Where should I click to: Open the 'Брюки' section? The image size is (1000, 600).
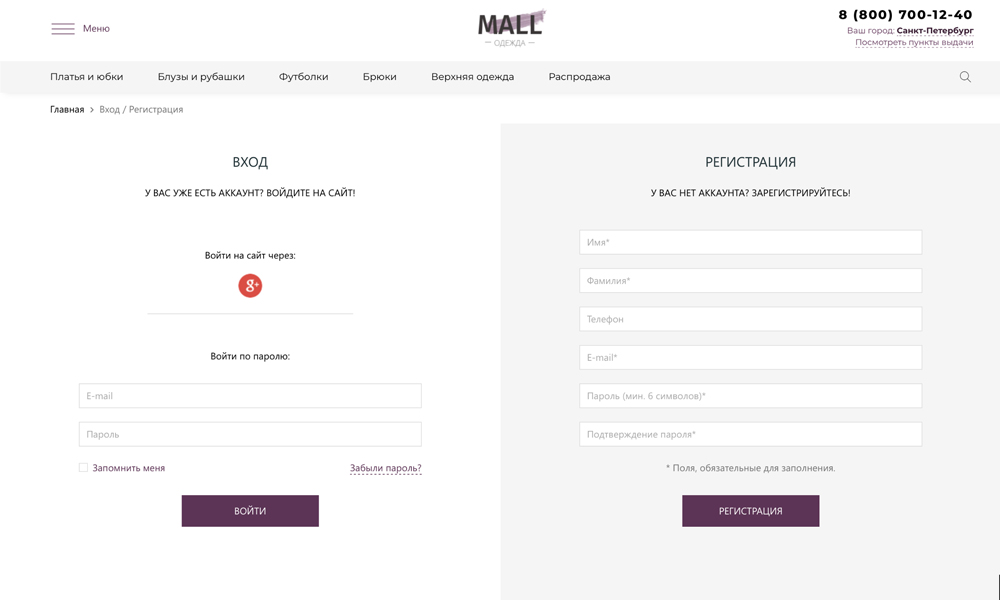pyautogui.click(x=380, y=76)
